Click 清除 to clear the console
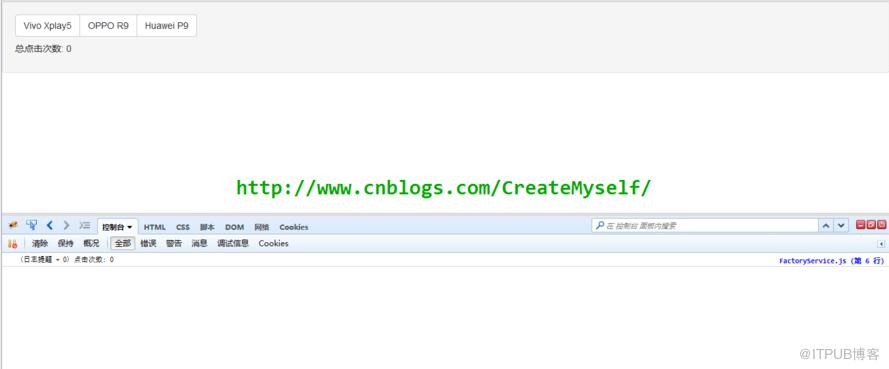This screenshot has width=889, height=369. coord(40,244)
